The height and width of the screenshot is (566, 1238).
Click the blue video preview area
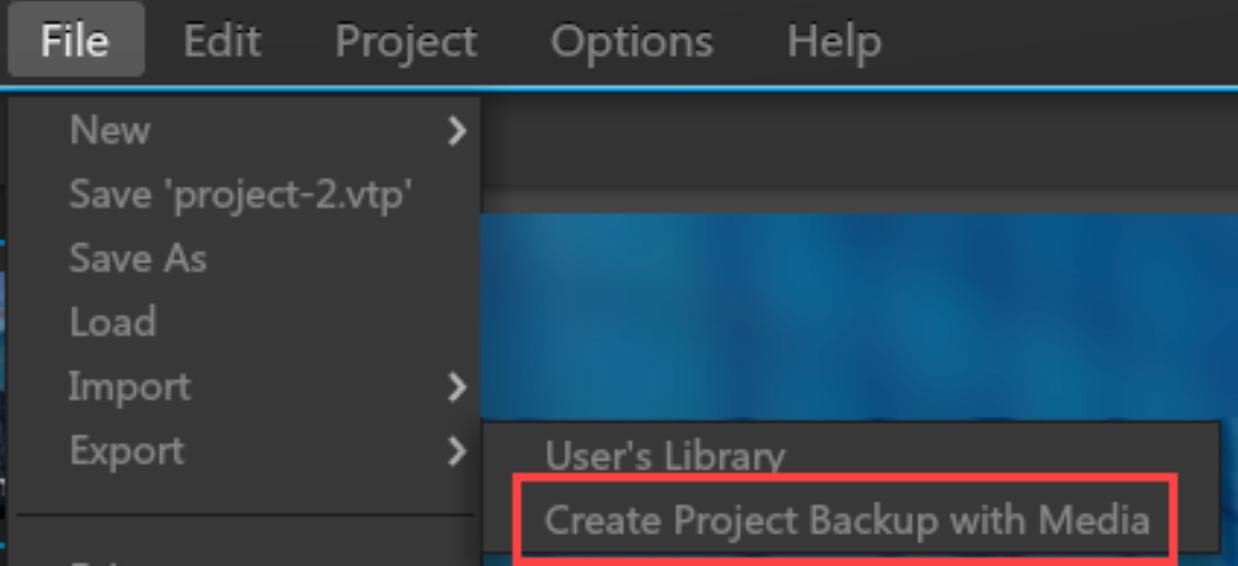[x=860, y=315]
